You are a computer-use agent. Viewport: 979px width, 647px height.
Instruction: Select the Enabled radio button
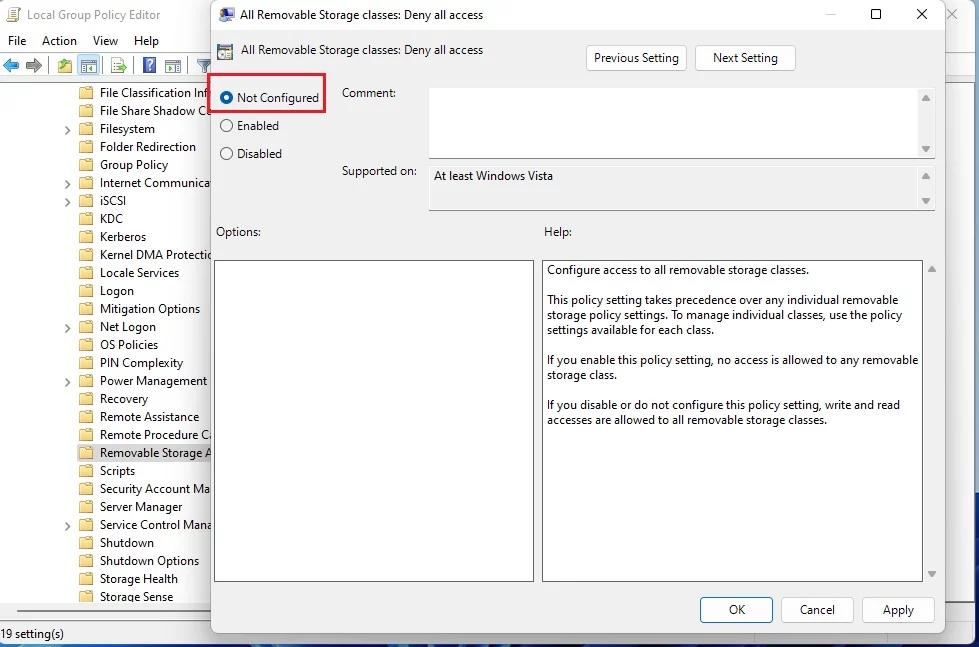(x=227, y=126)
